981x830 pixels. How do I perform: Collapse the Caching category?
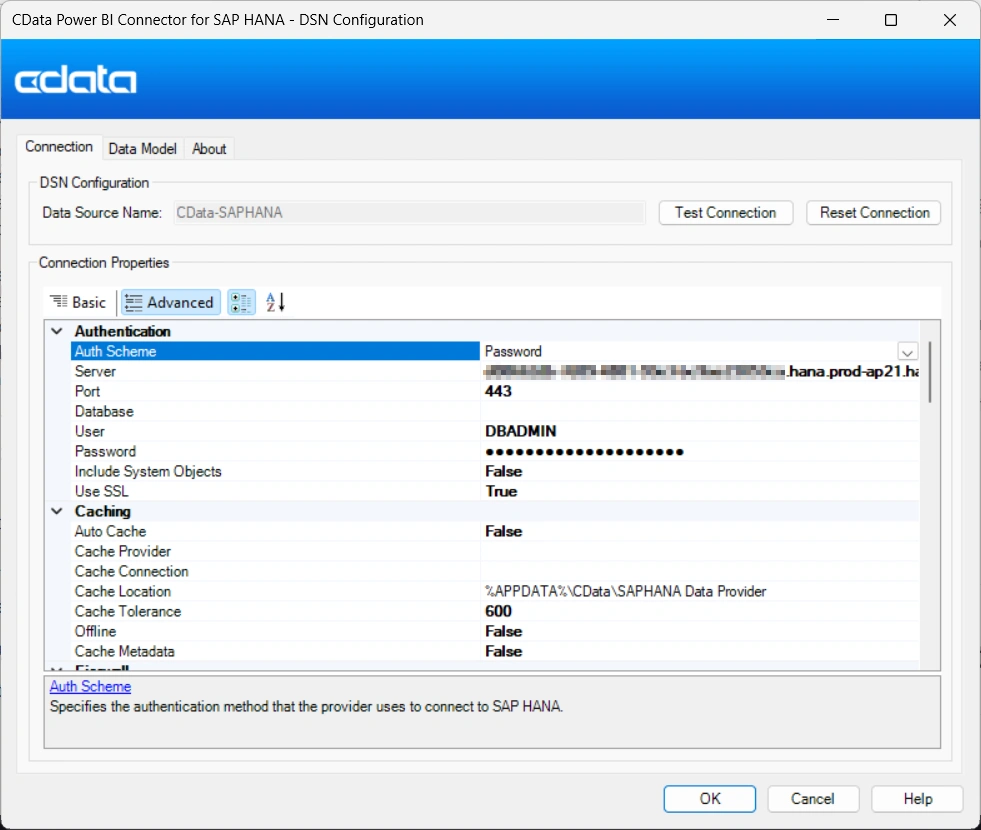click(x=57, y=512)
